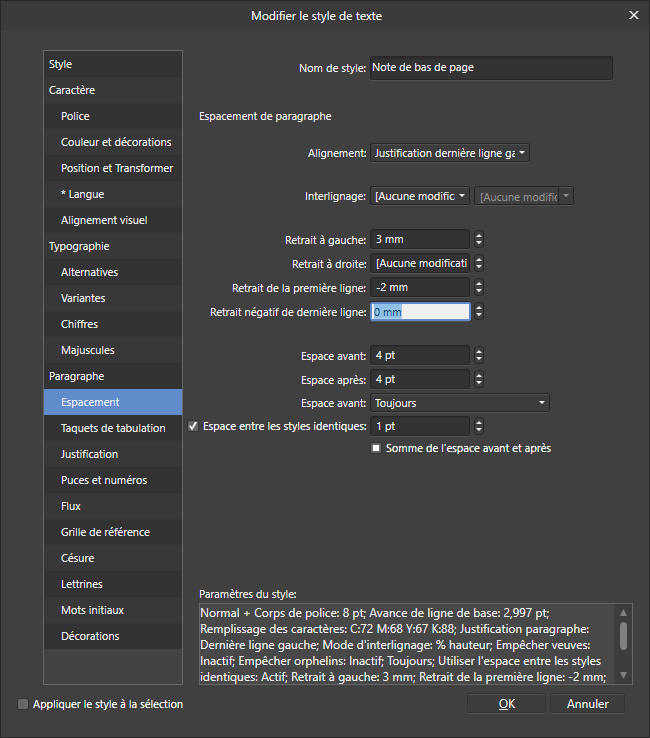Open Position et Transformer page
650x738 pixels.
pos(113,168)
